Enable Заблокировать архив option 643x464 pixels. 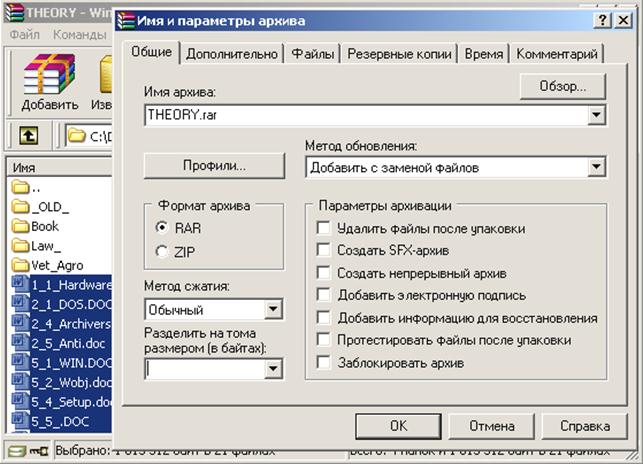tap(324, 363)
